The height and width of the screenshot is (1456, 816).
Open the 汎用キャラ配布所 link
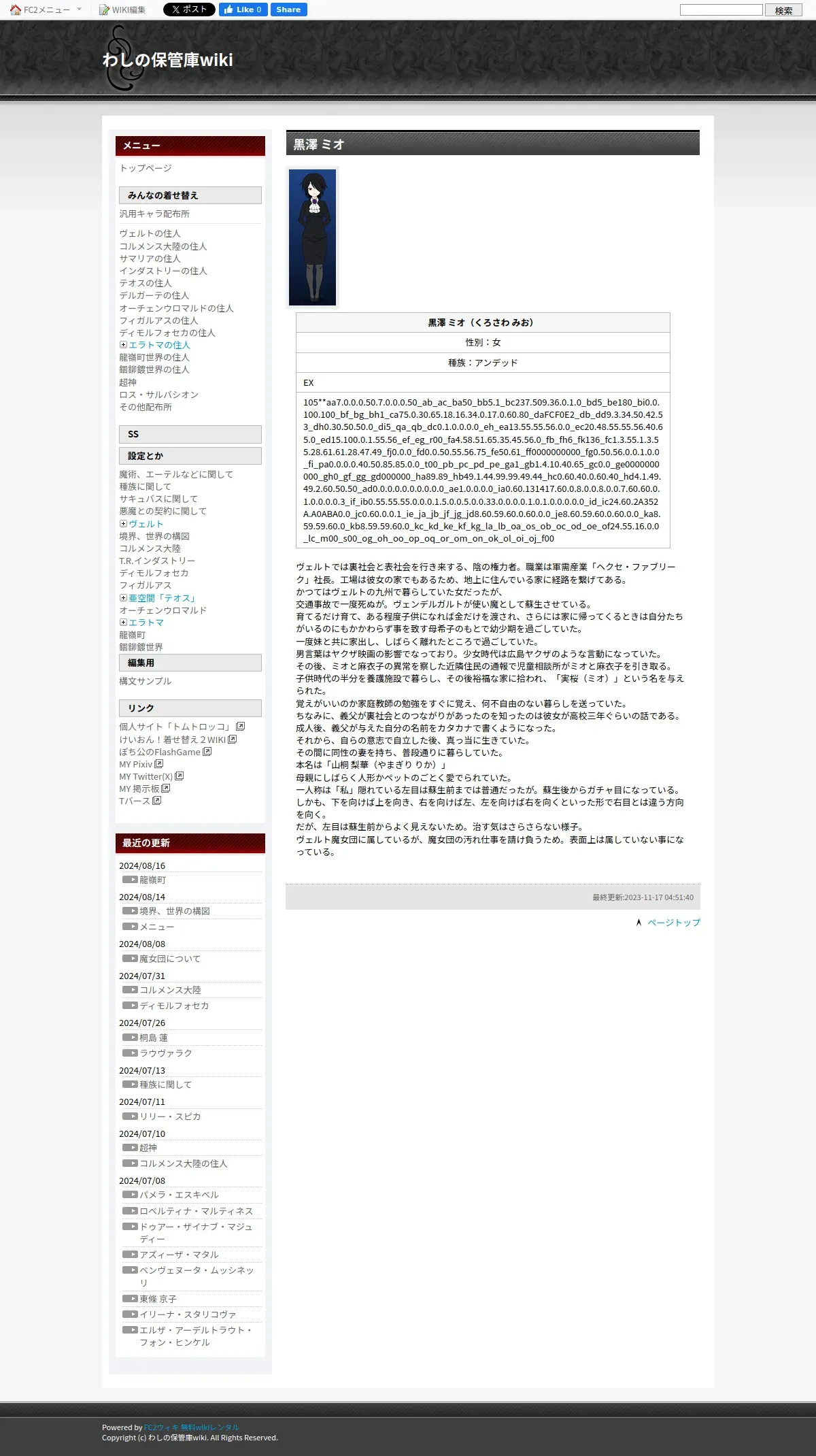154,214
